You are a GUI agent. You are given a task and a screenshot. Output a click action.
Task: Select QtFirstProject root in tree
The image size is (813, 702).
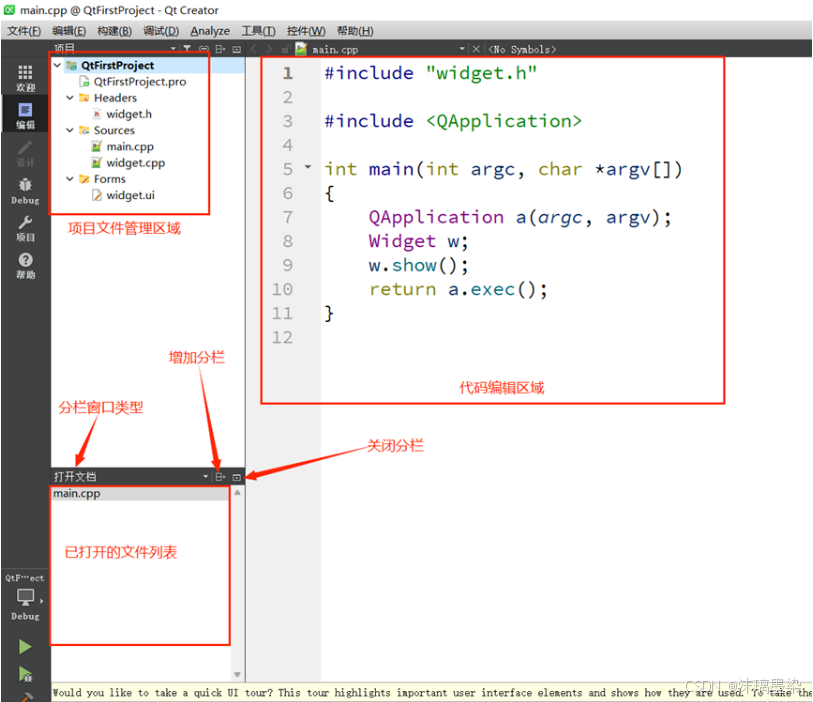click(117, 65)
